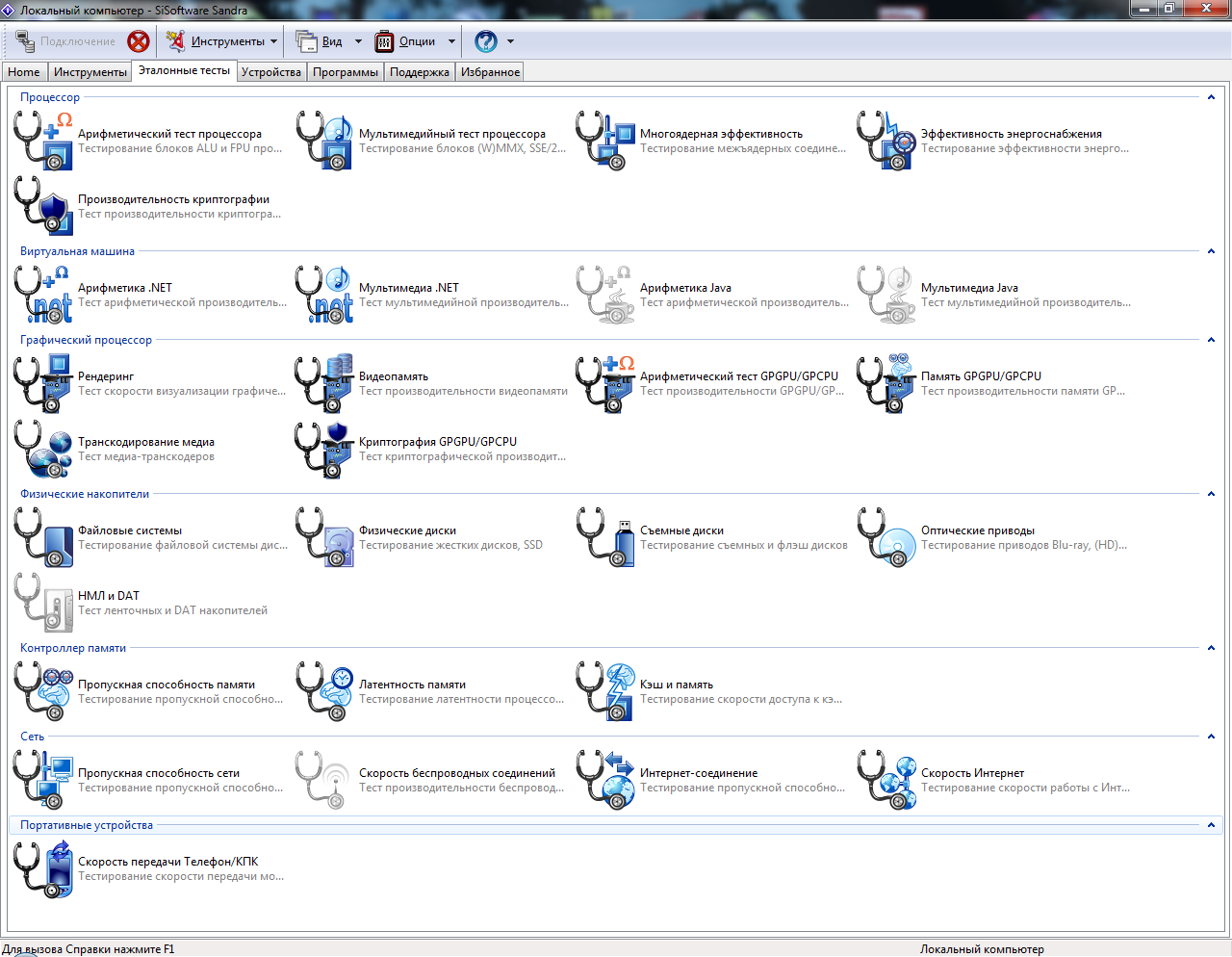Launch Мультимедийный тест процессора icon

(324, 141)
